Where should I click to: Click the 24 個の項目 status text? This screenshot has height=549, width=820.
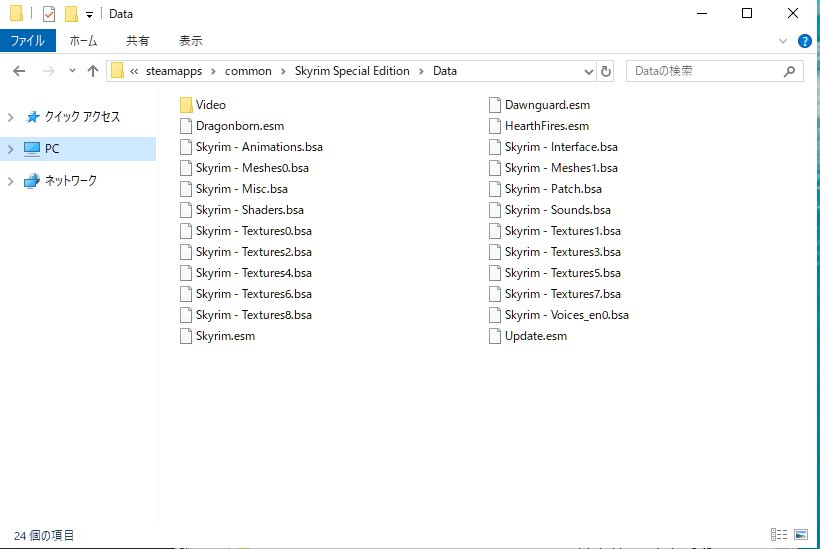click(x=44, y=535)
